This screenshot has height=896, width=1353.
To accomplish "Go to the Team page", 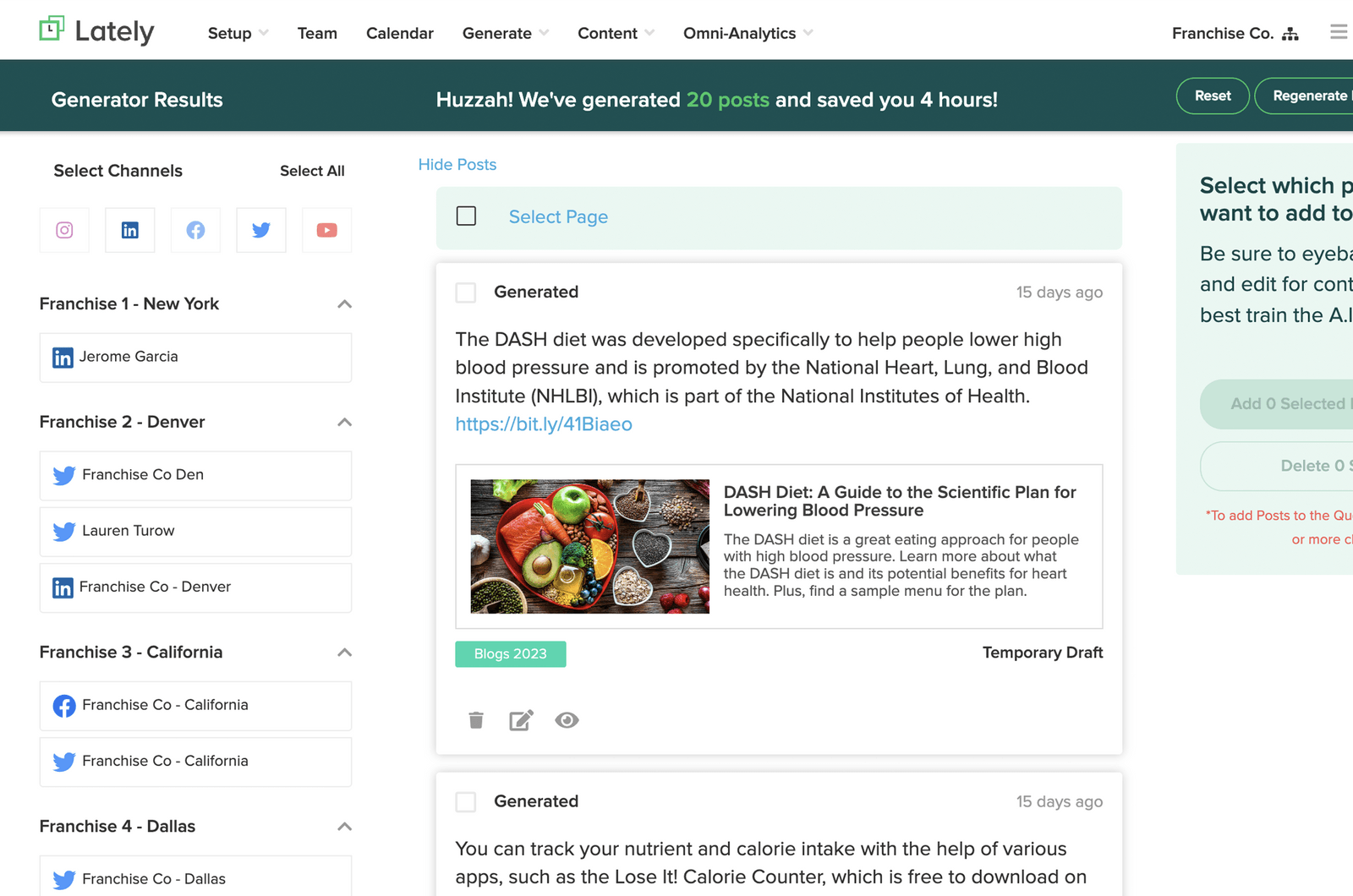I will click(x=317, y=33).
